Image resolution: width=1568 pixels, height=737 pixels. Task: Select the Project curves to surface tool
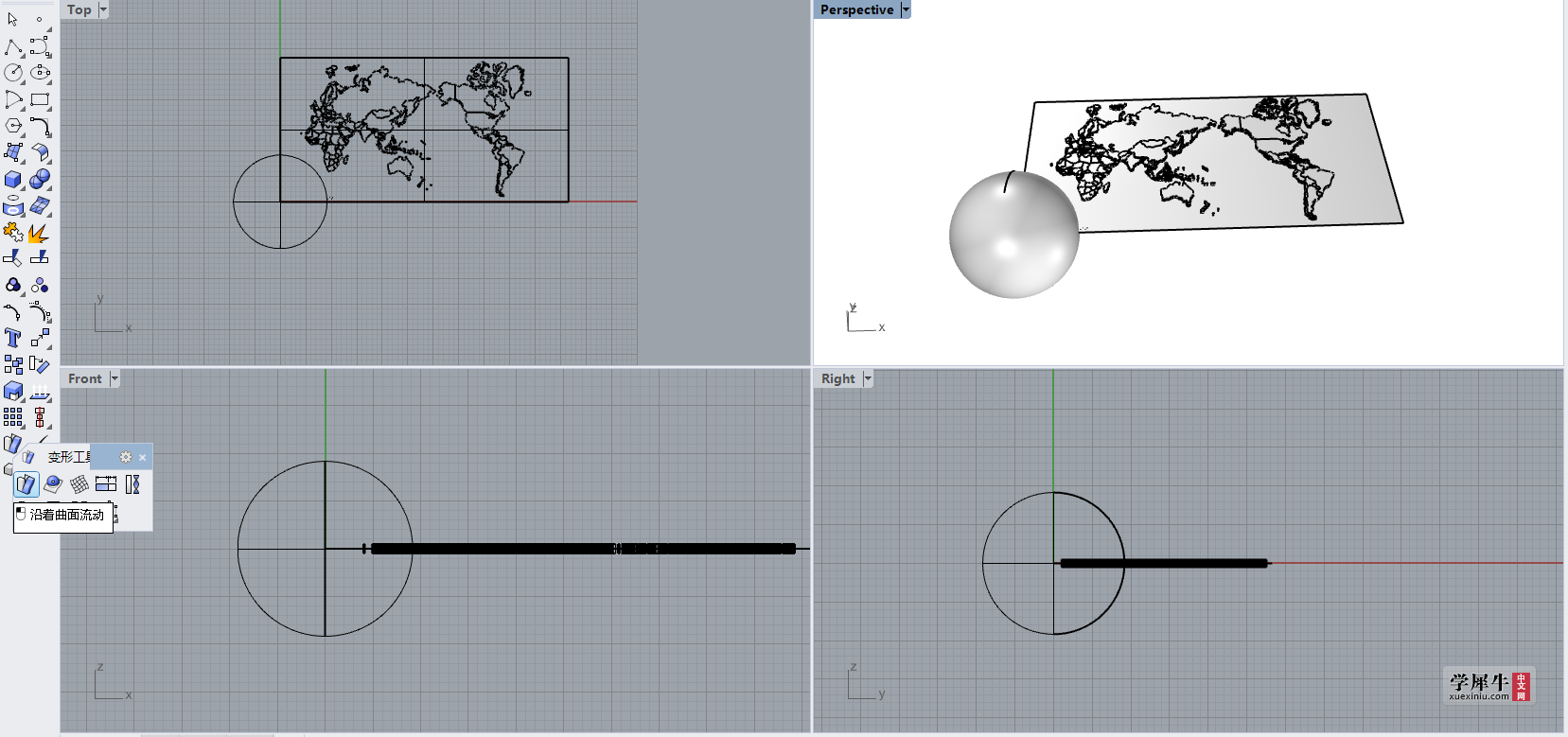coord(12,205)
